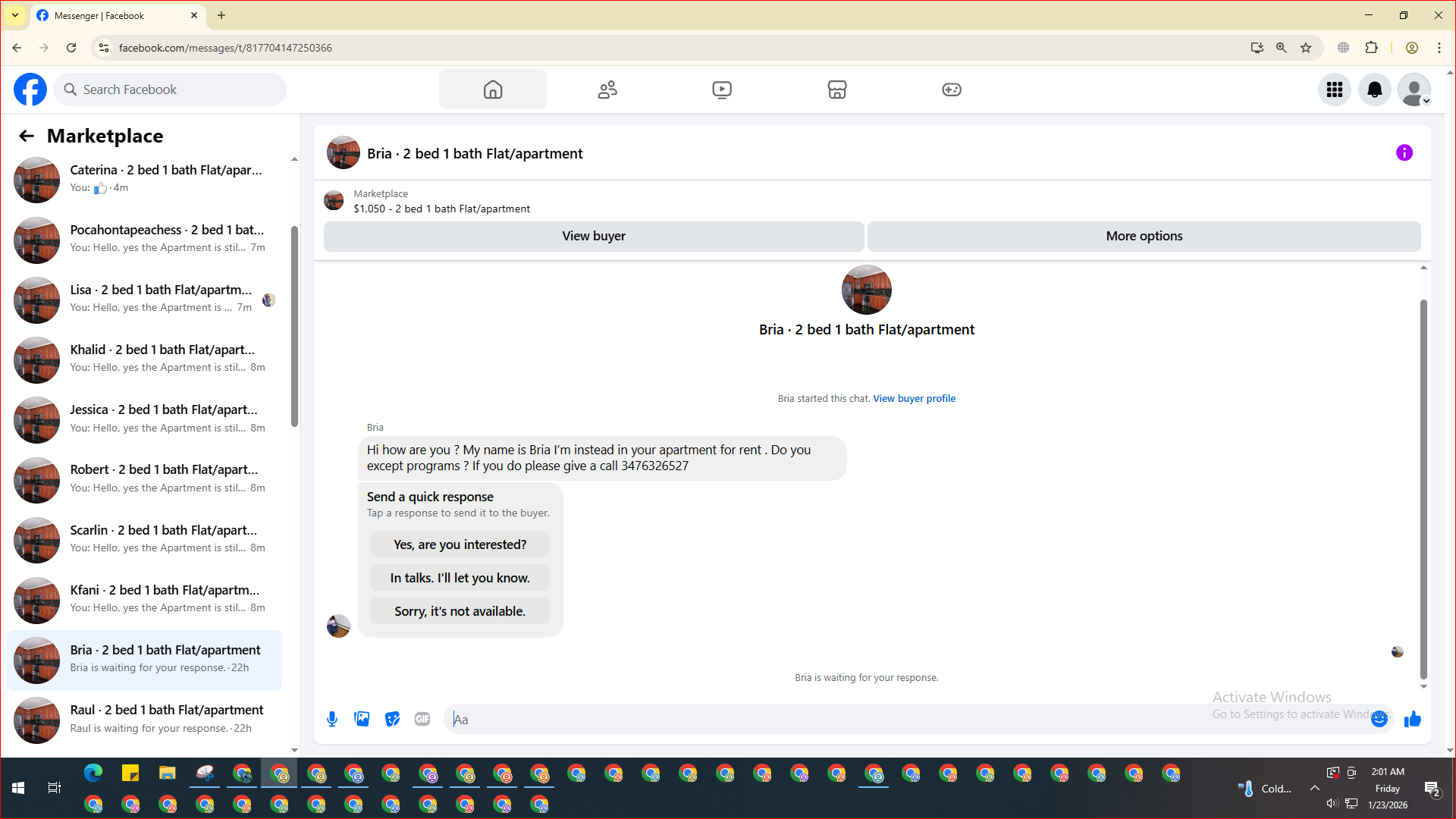The image size is (1456, 819).
Task: Open the Friends tab
Action: point(607,89)
